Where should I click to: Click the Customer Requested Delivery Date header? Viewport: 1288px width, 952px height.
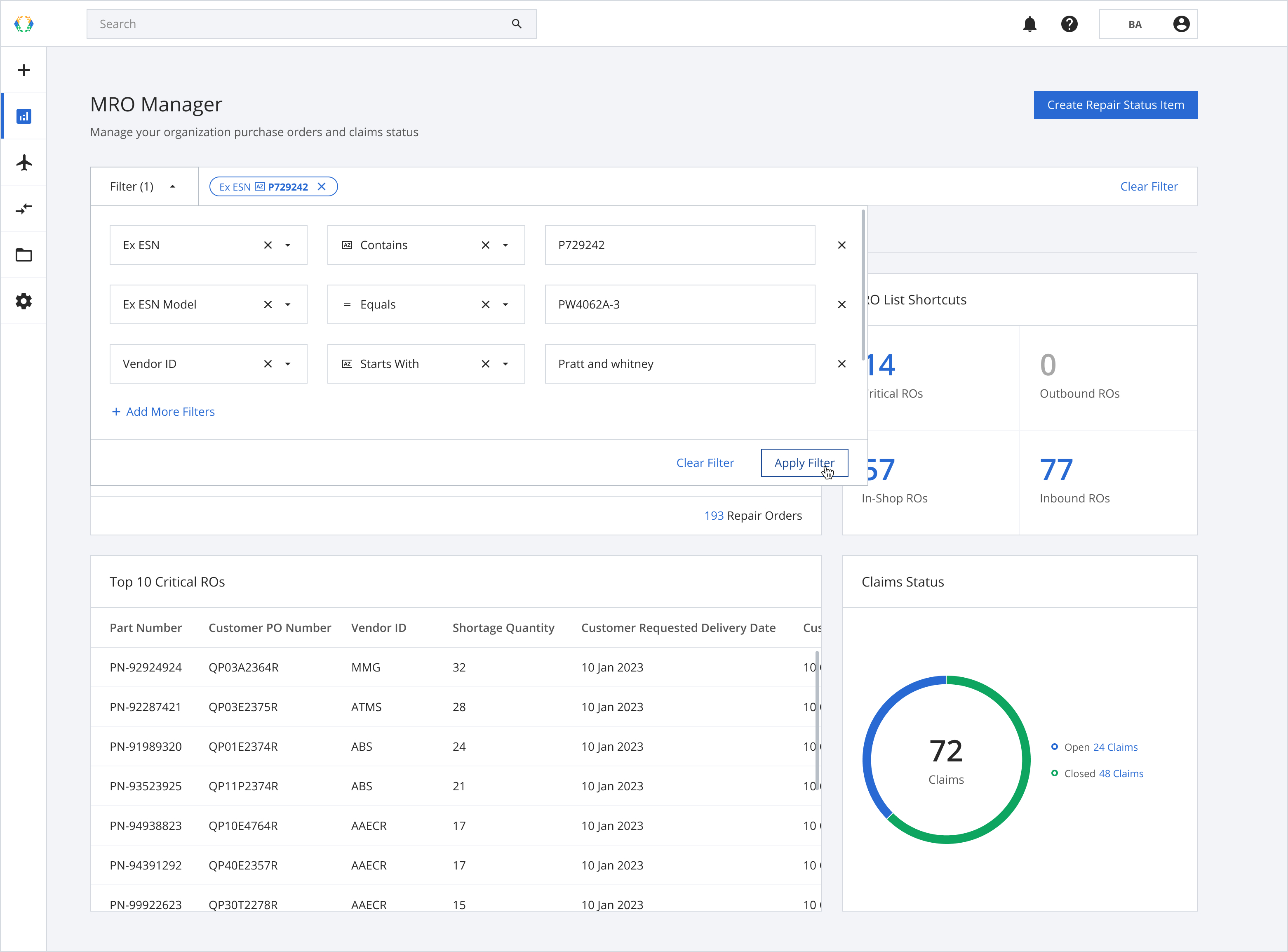678,627
